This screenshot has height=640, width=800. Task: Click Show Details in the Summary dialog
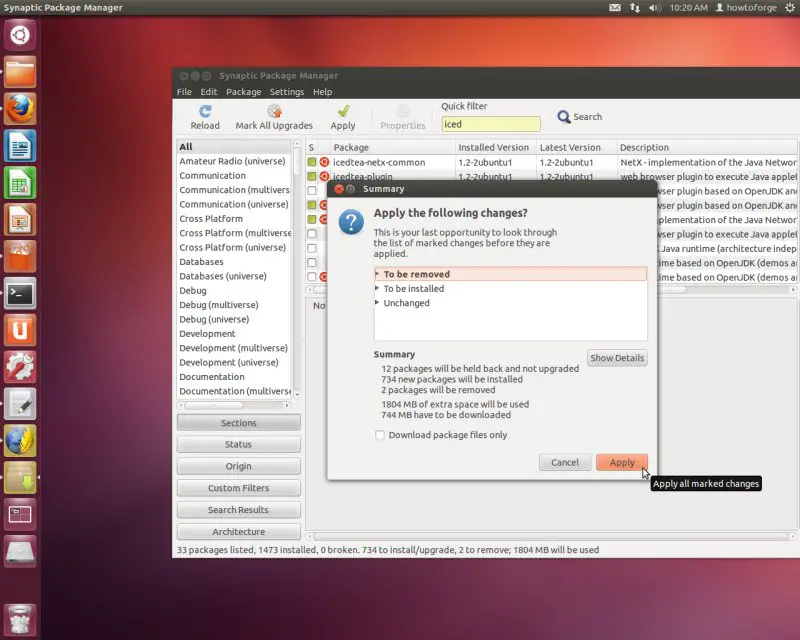617,358
